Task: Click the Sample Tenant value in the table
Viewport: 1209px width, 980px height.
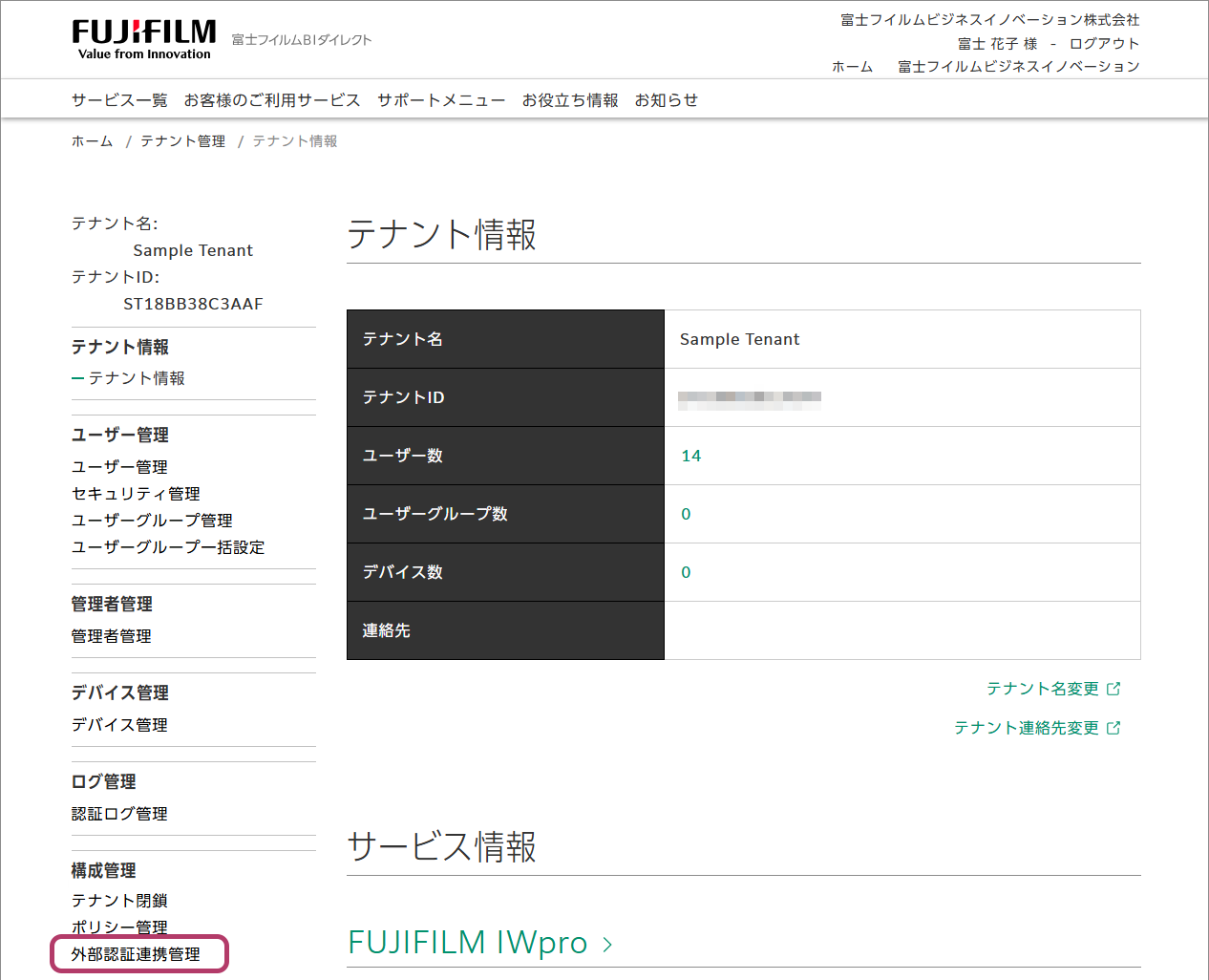Action: (x=739, y=339)
